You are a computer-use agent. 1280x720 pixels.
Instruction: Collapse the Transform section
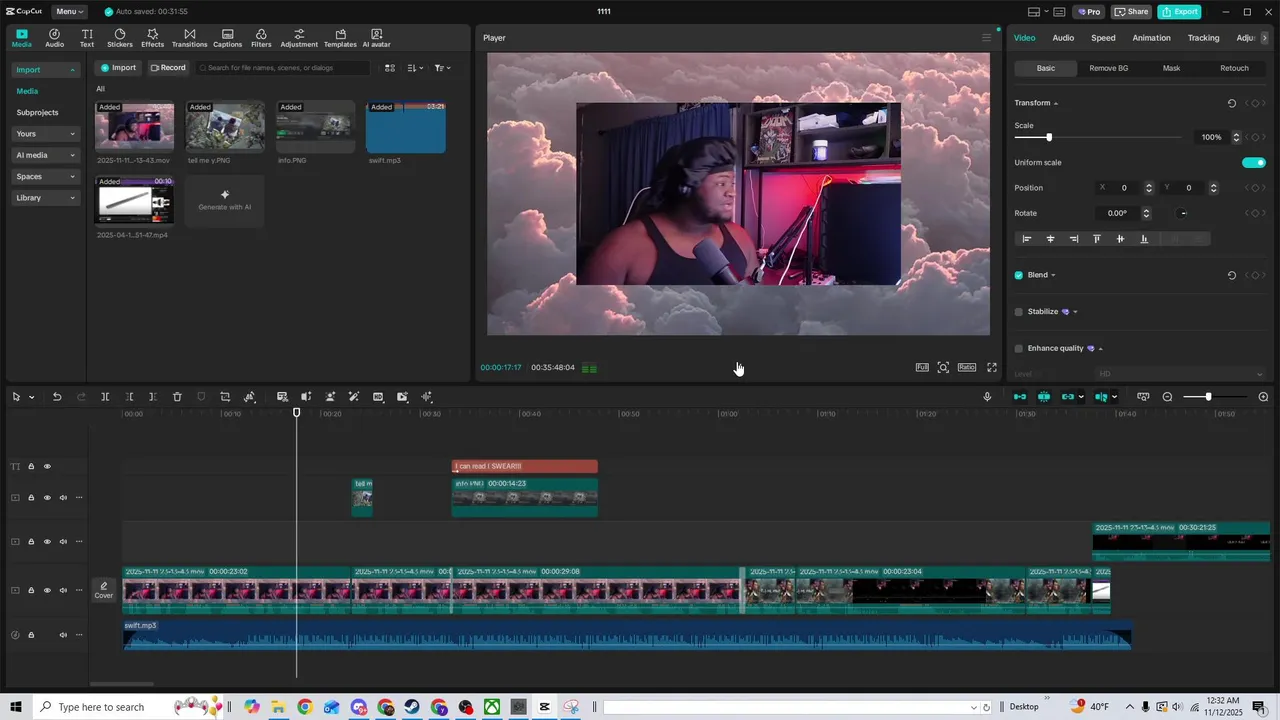[x=1056, y=103]
